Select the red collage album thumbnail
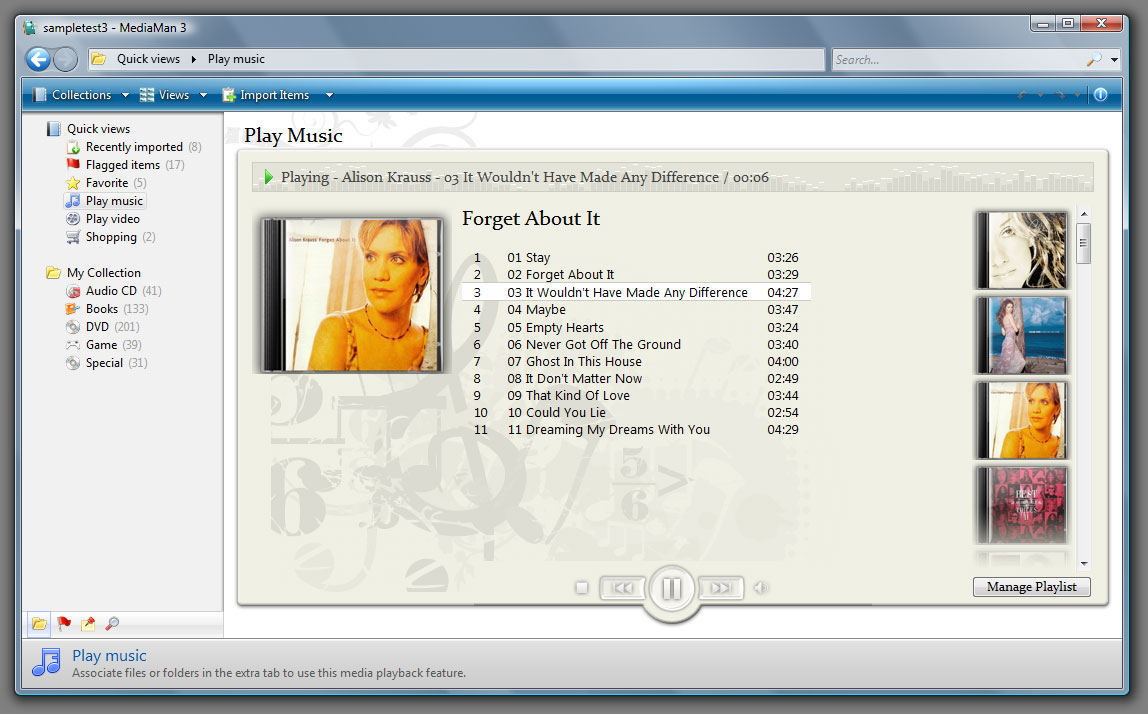The image size is (1148, 714). click(x=1022, y=505)
